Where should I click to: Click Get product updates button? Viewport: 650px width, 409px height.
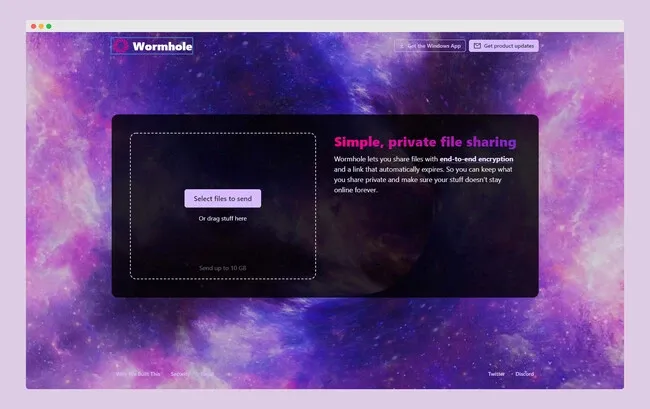pyautogui.click(x=504, y=46)
